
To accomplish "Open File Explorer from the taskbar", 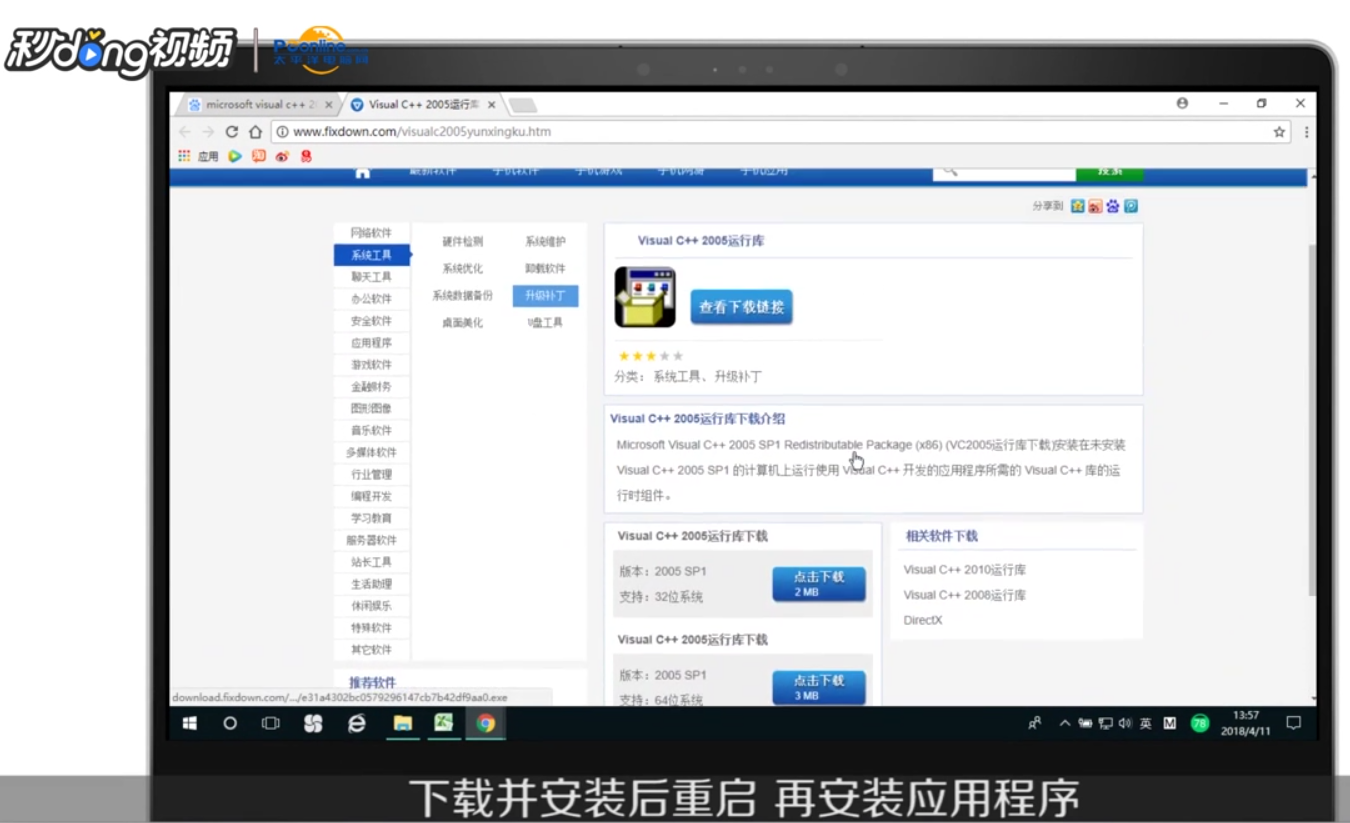I will click(403, 723).
